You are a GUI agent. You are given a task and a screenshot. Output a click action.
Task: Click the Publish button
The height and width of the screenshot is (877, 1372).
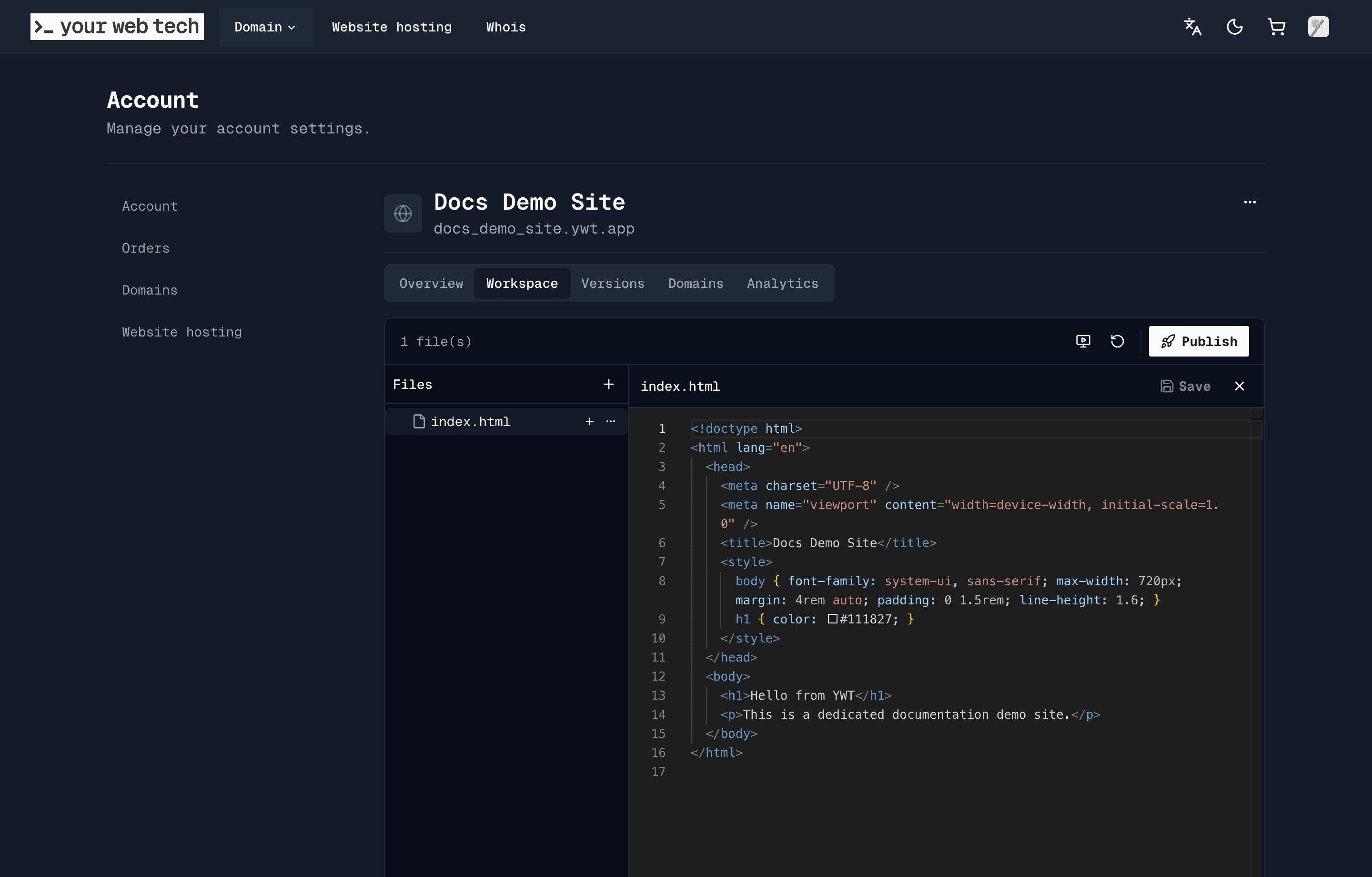(x=1199, y=341)
